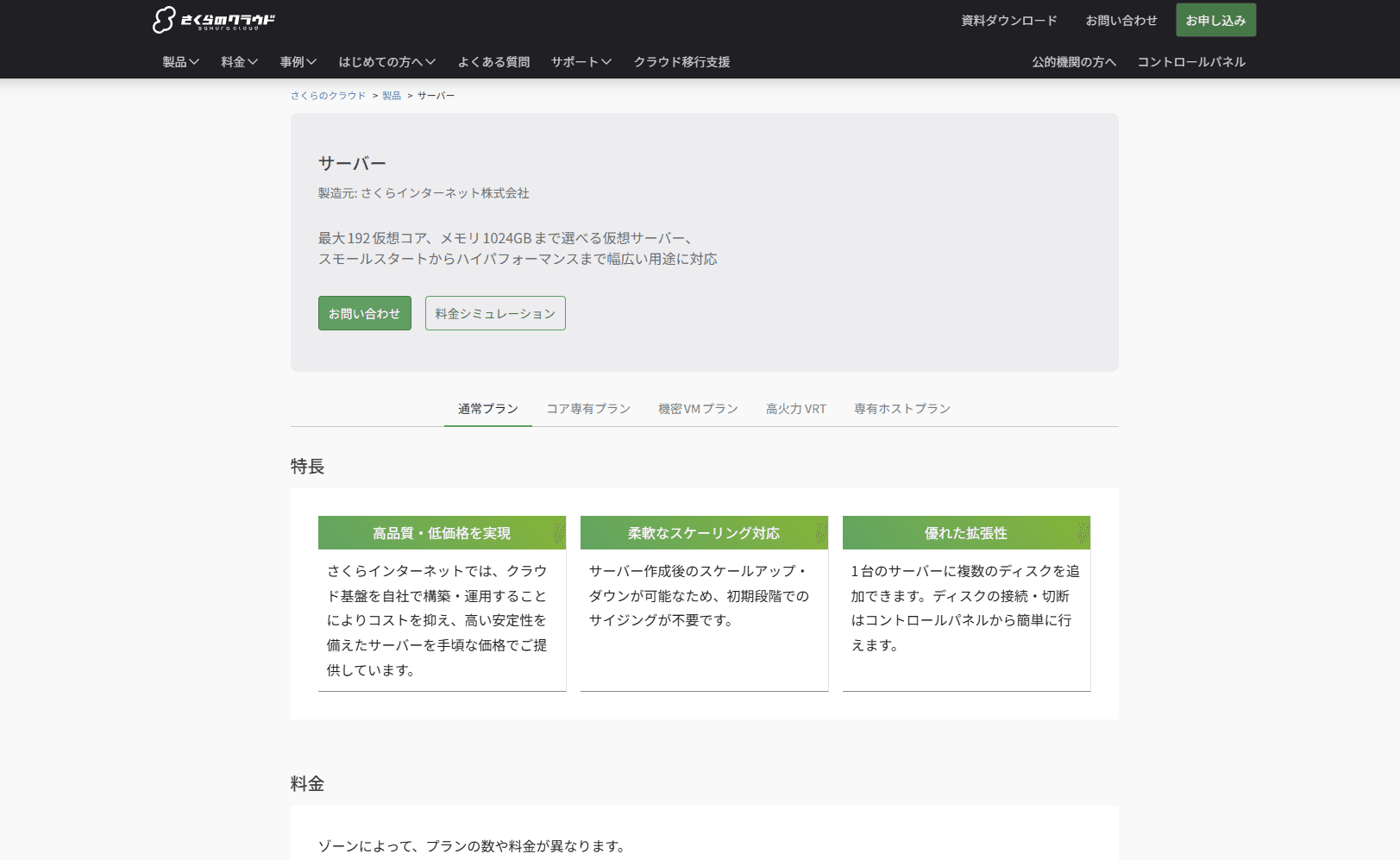Click the 製造元: さくらインターネット株式会社 text
The image size is (1400, 860).
tap(424, 193)
